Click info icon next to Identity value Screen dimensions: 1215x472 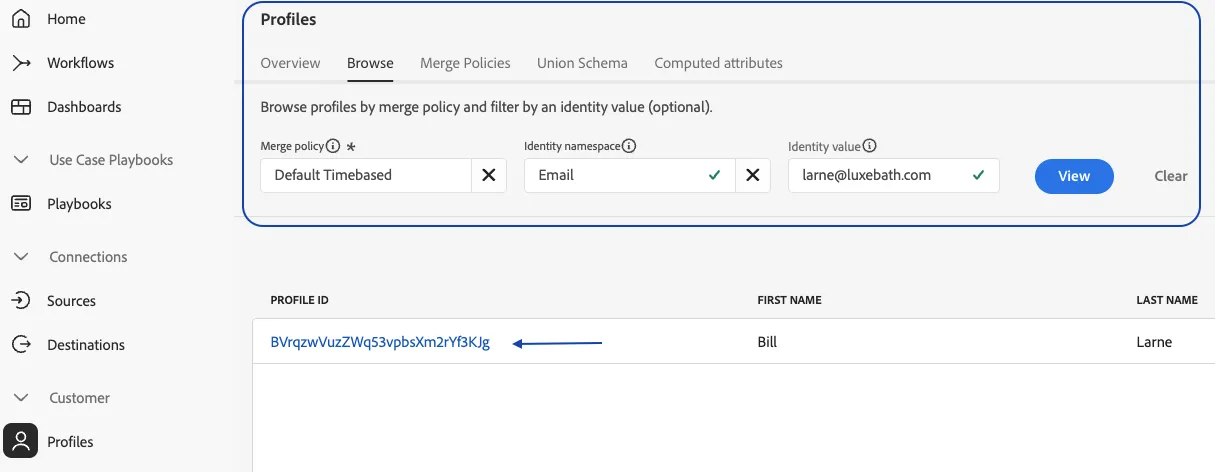[x=870, y=146]
